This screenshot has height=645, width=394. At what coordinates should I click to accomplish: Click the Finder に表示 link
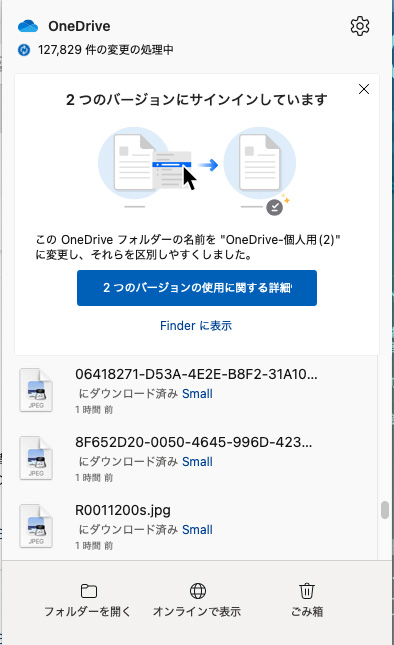(x=196, y=326)
